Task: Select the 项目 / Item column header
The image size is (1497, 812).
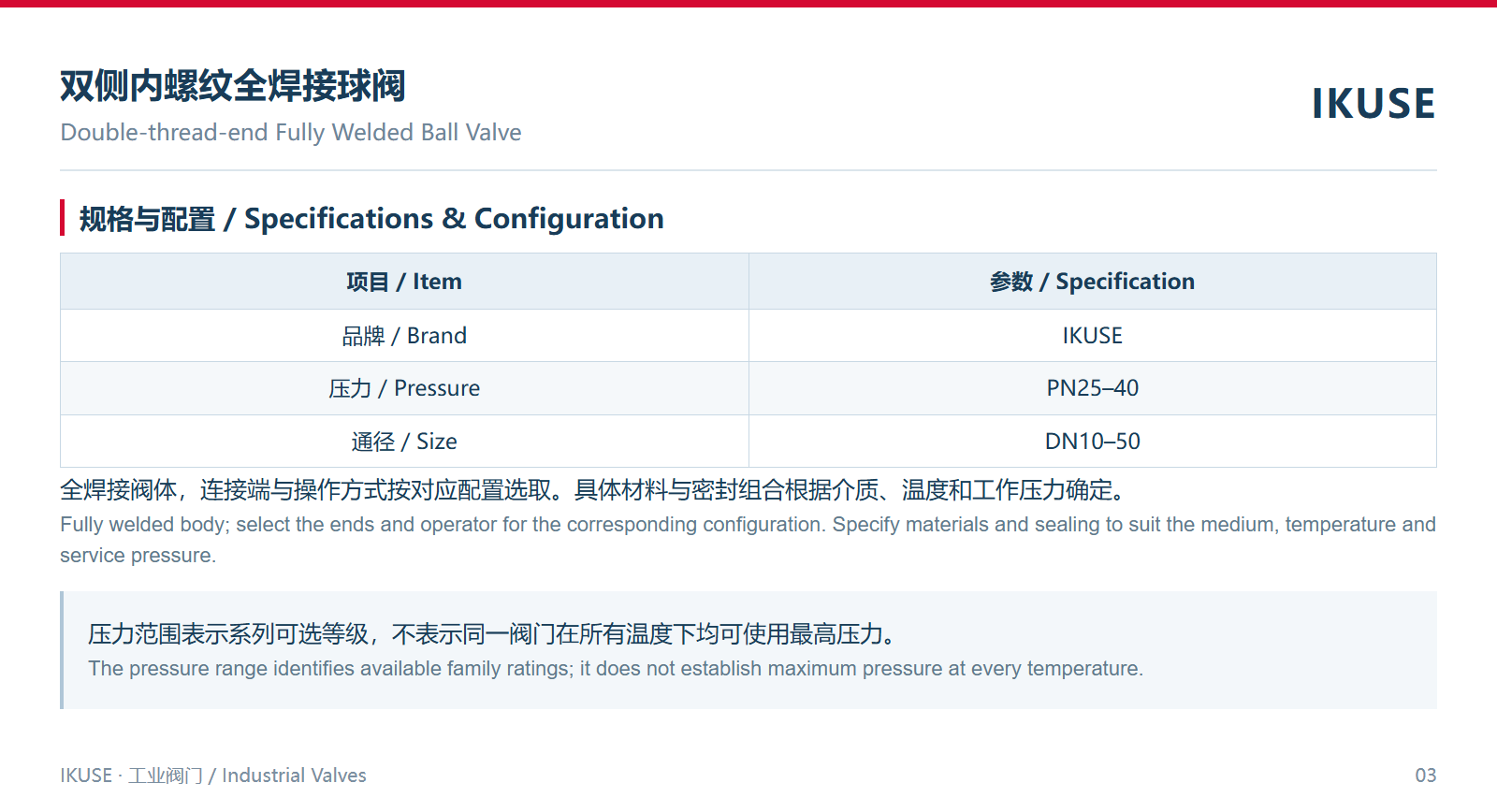Action: (404, 282)
